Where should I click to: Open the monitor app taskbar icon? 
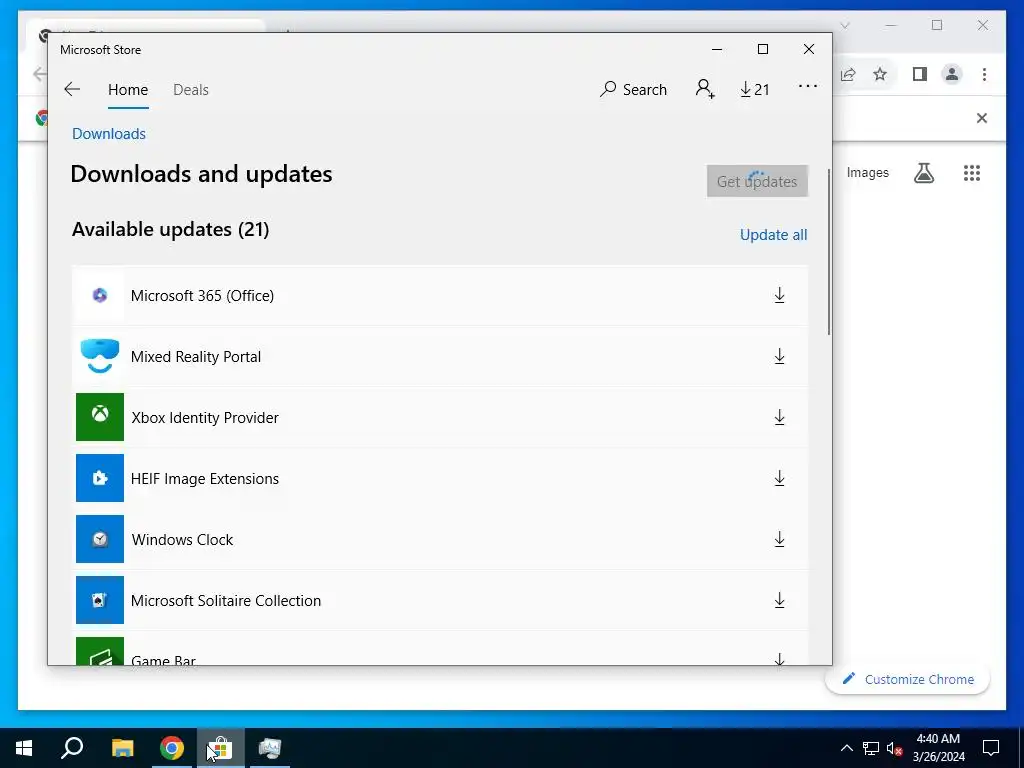pyautogui.click(x=269, y=748)
